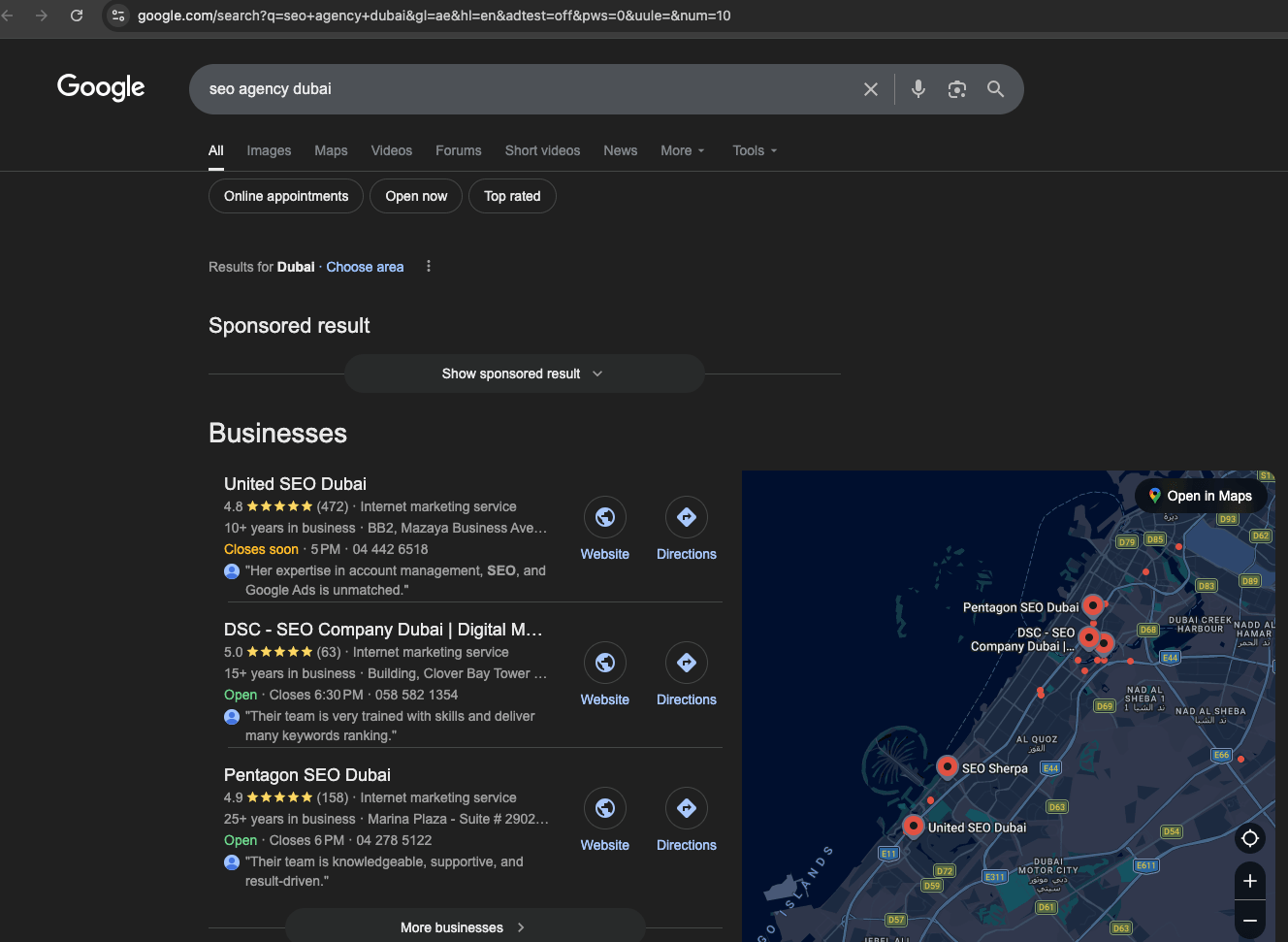Toggle the Open now filter

[x=416, y=196]
